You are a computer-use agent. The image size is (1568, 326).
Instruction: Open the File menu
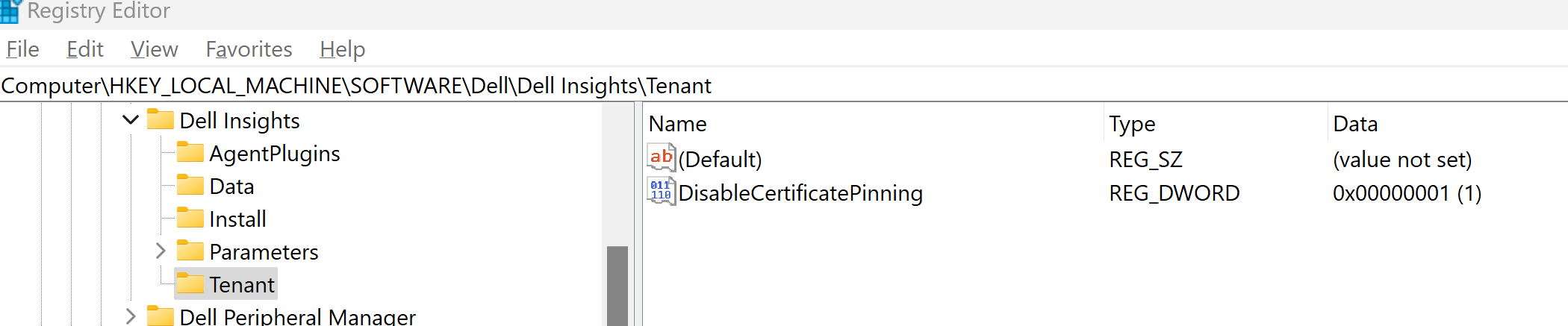[22, 49]
